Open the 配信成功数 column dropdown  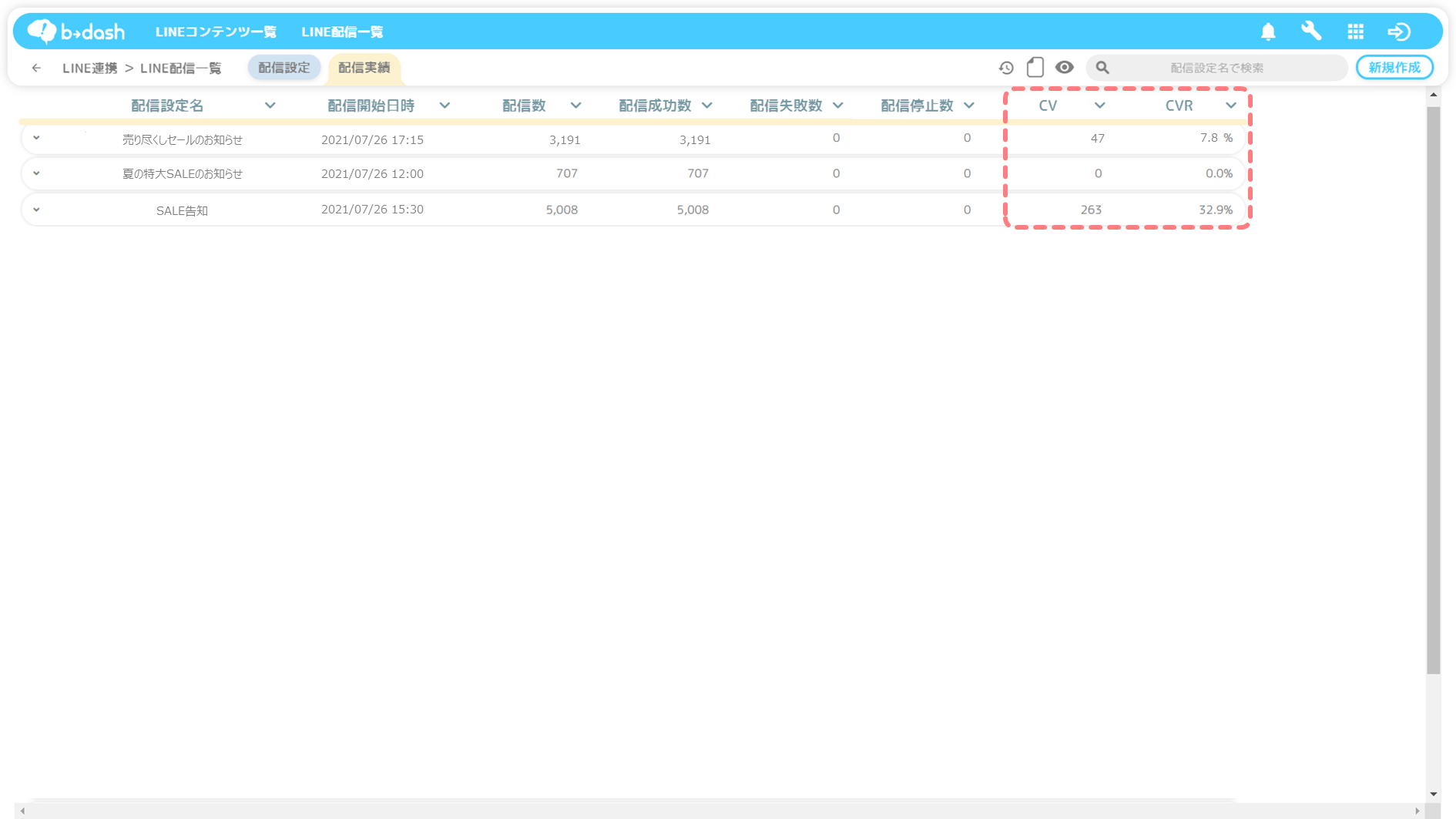coord(706,106)
